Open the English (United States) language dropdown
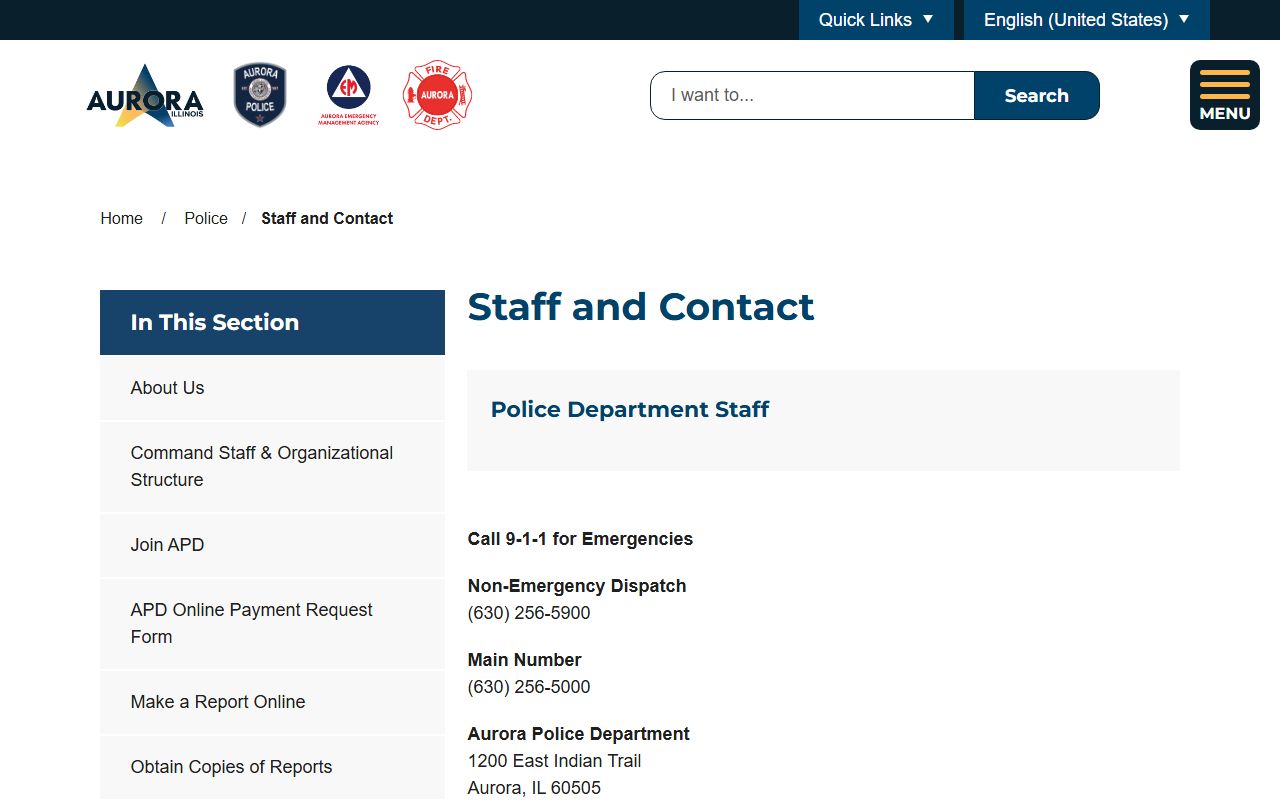 coord(1087,20)
